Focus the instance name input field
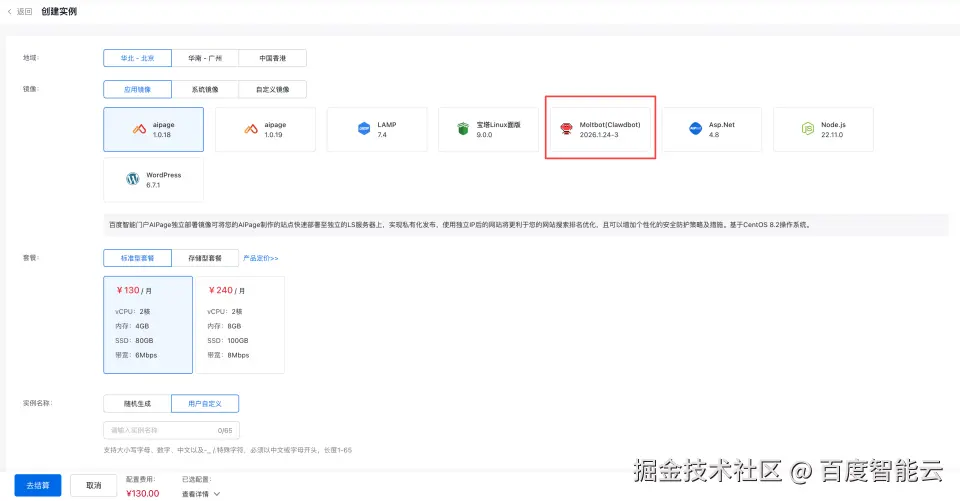Viewport: 960px width, 501px height. (171, 431)
